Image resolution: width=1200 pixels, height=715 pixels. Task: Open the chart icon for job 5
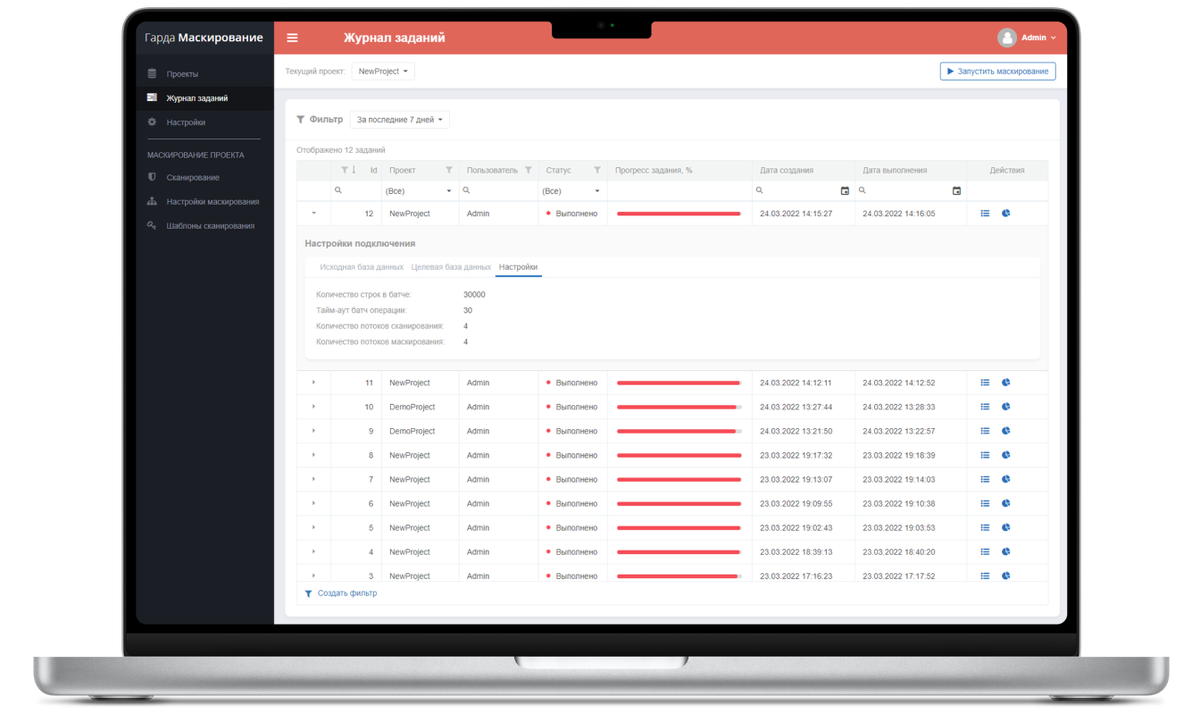pos(1006,527)
